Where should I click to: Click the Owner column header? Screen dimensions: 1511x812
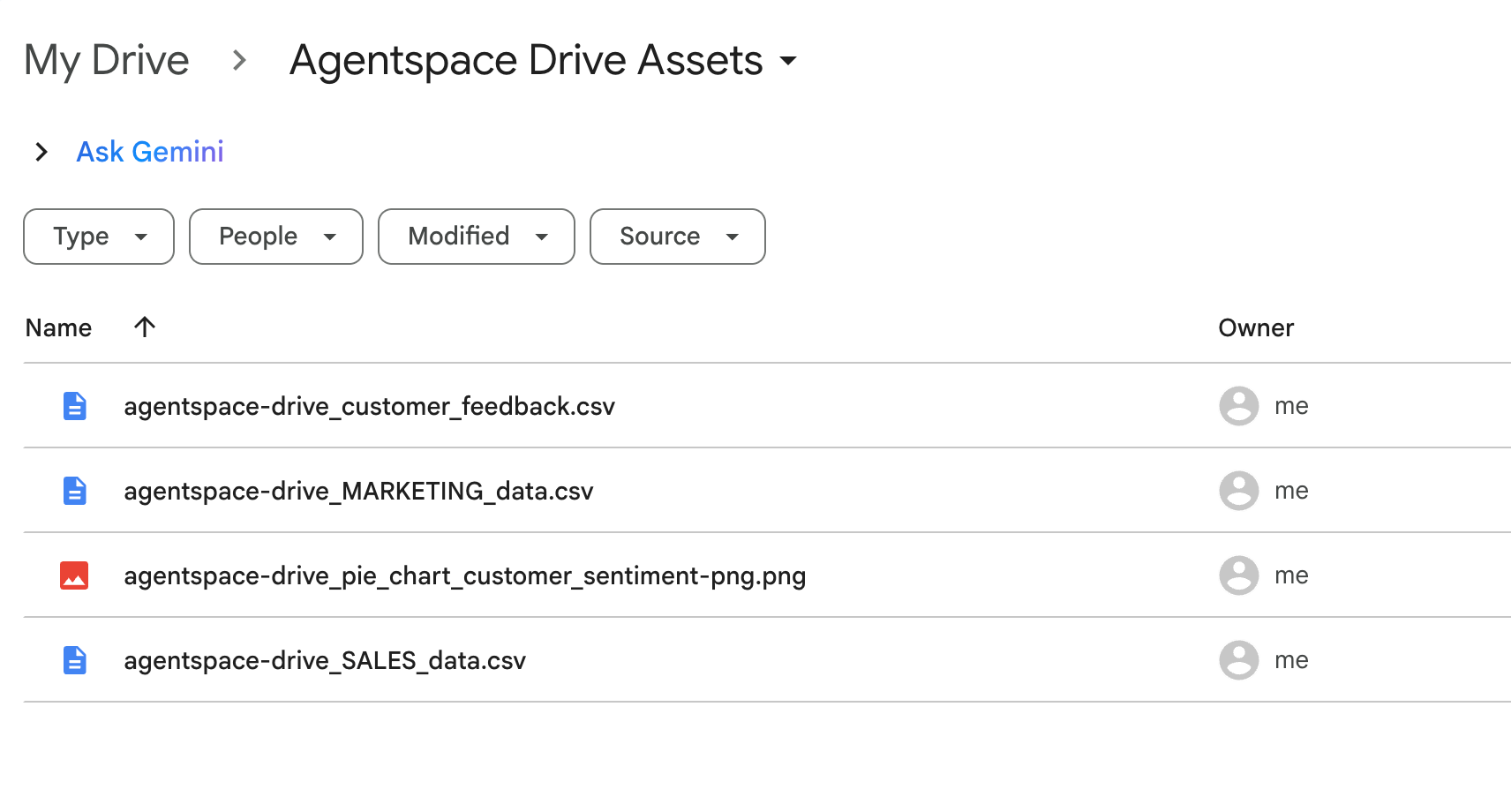point(1256,328)
